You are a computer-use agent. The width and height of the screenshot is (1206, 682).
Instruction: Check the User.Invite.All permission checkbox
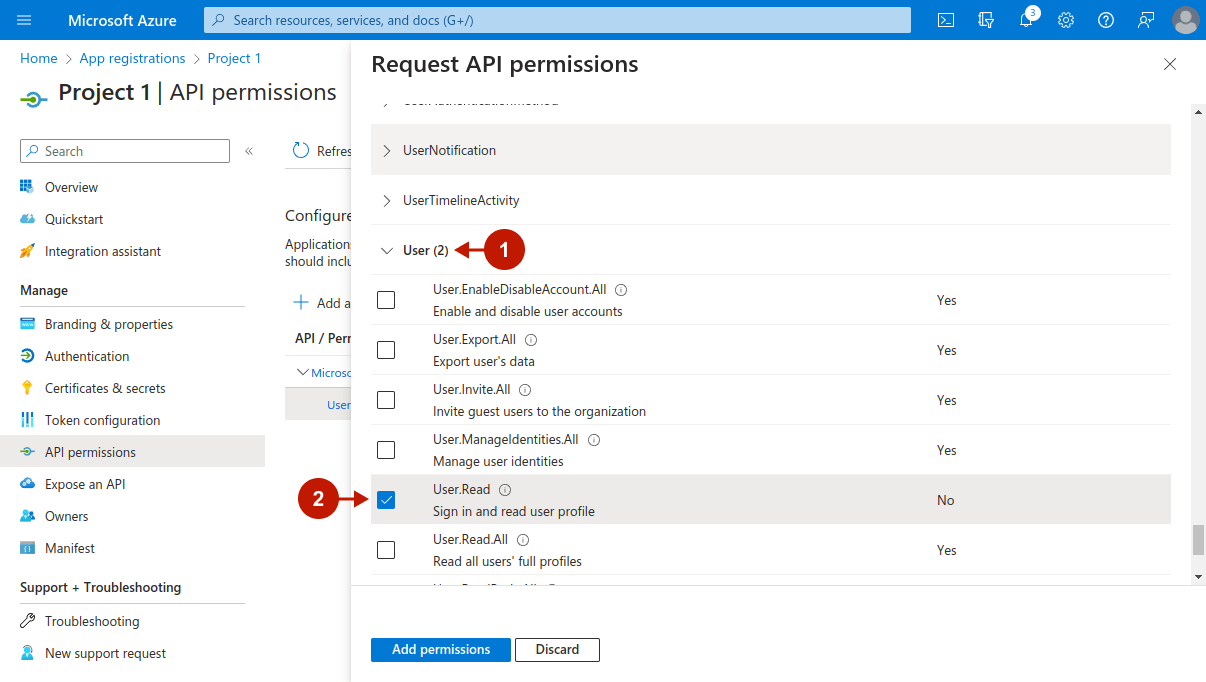coord(386,400)
